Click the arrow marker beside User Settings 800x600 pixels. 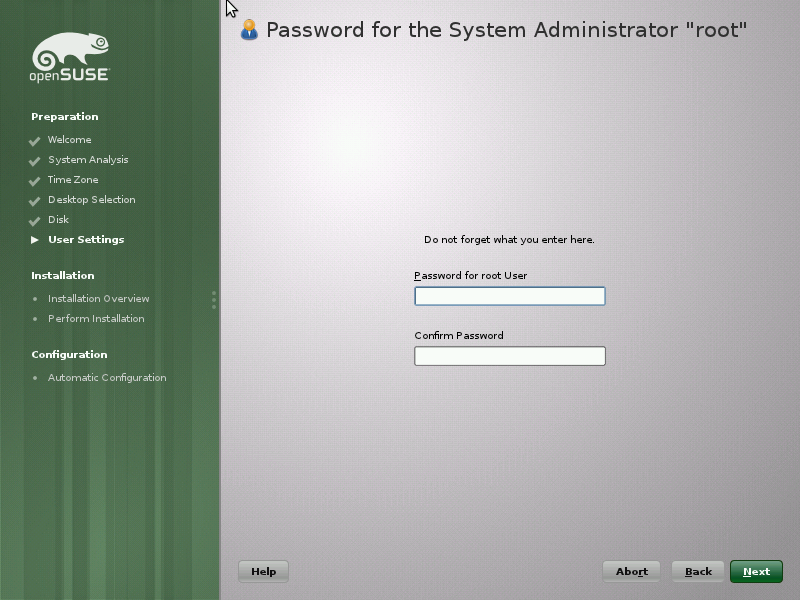(x=35, y=240)
